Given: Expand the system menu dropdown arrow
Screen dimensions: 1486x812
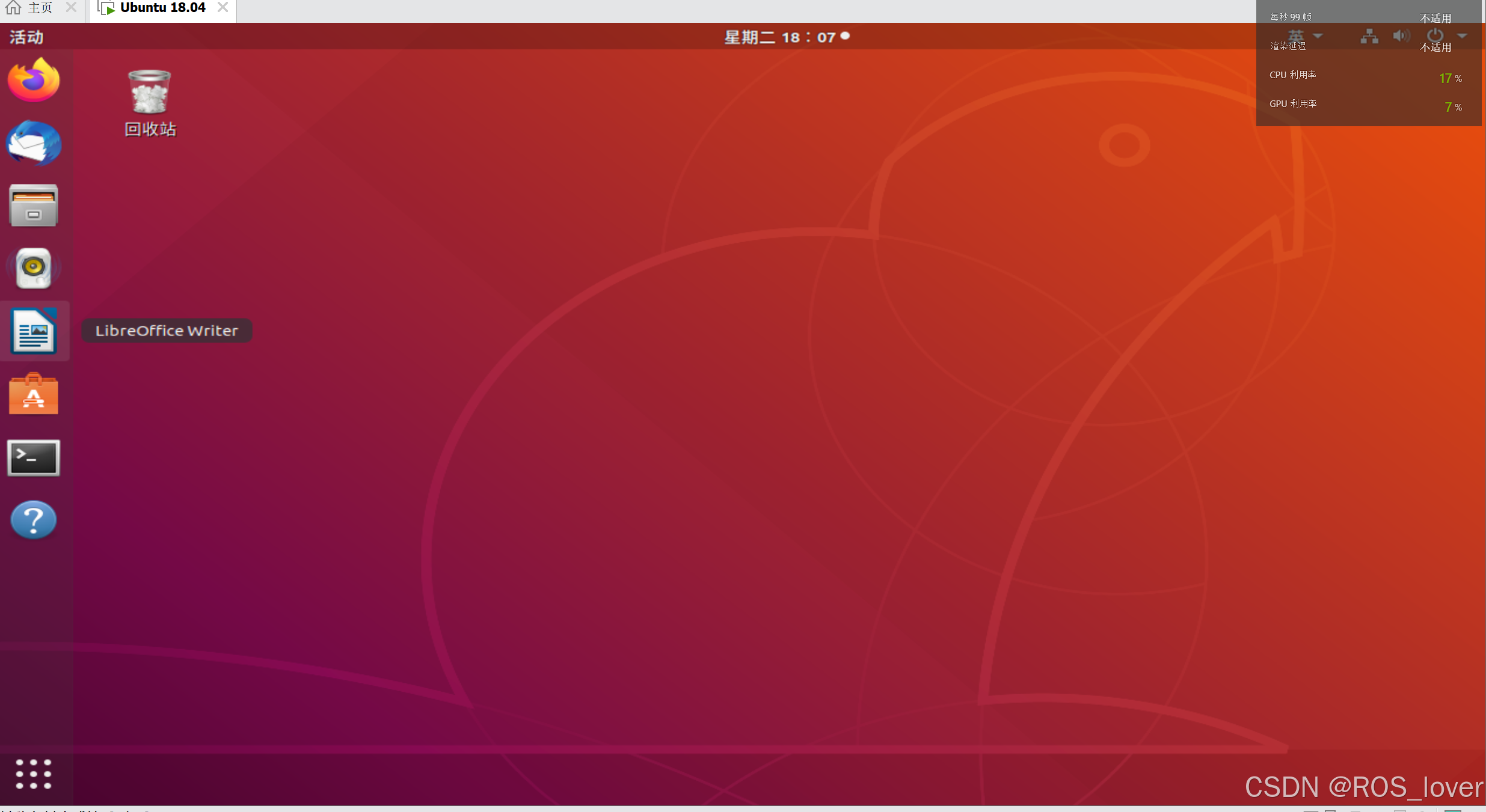Looking at the screenshot, I should tap(1463, 36).
